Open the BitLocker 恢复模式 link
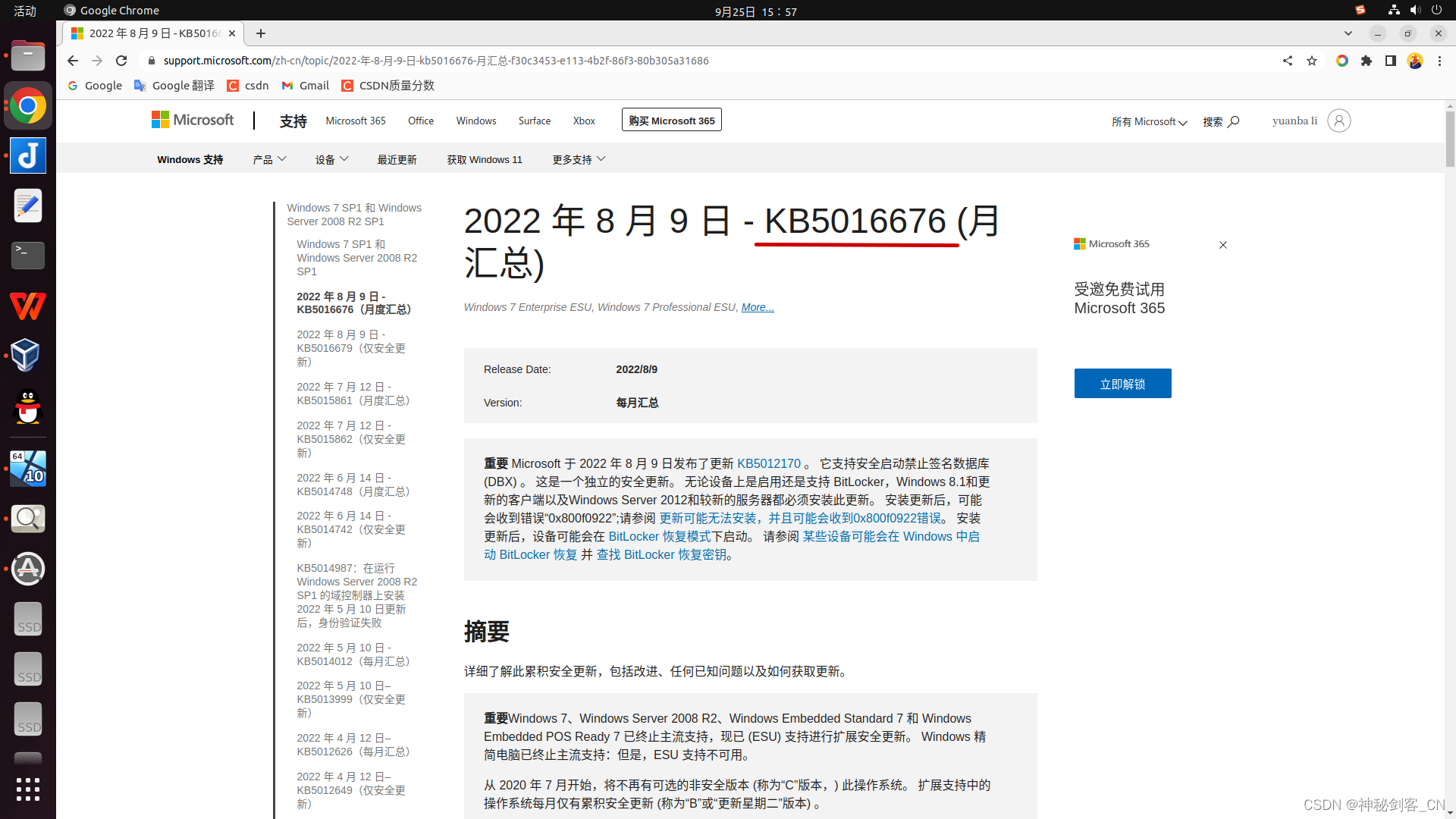Image resolution: width=1456 pixels, height=819 pixels. (660, 536)
